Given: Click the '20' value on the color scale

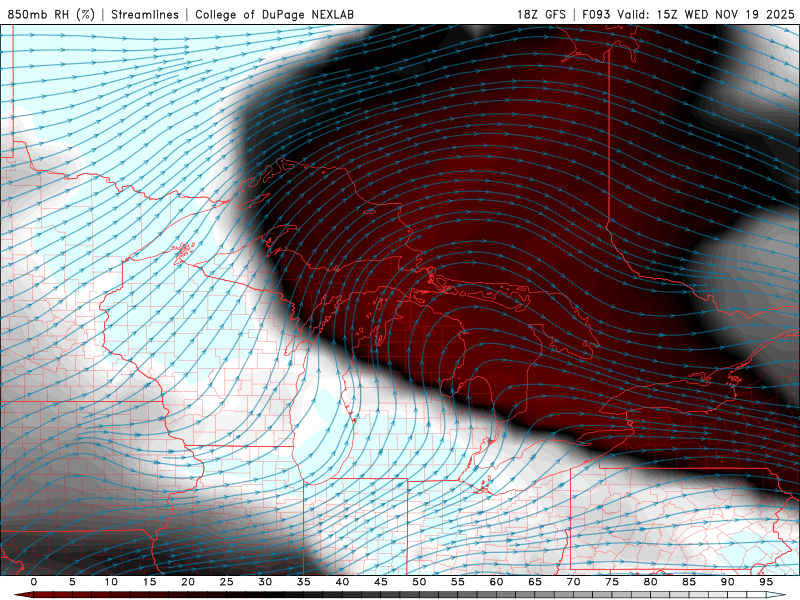Looking at the screenshot, I should click(x=188, y=582).
